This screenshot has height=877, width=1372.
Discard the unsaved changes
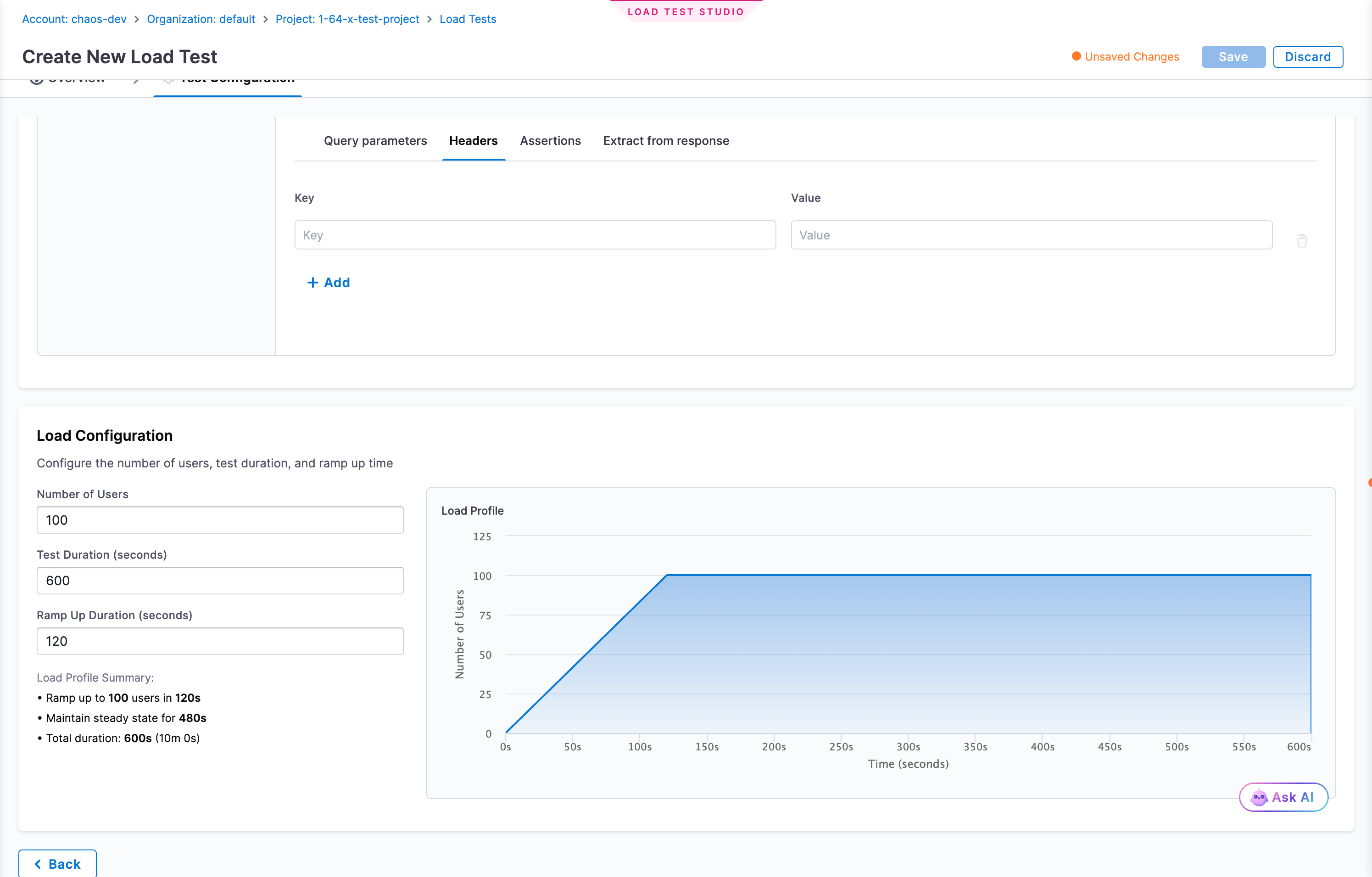[1308, 56]
